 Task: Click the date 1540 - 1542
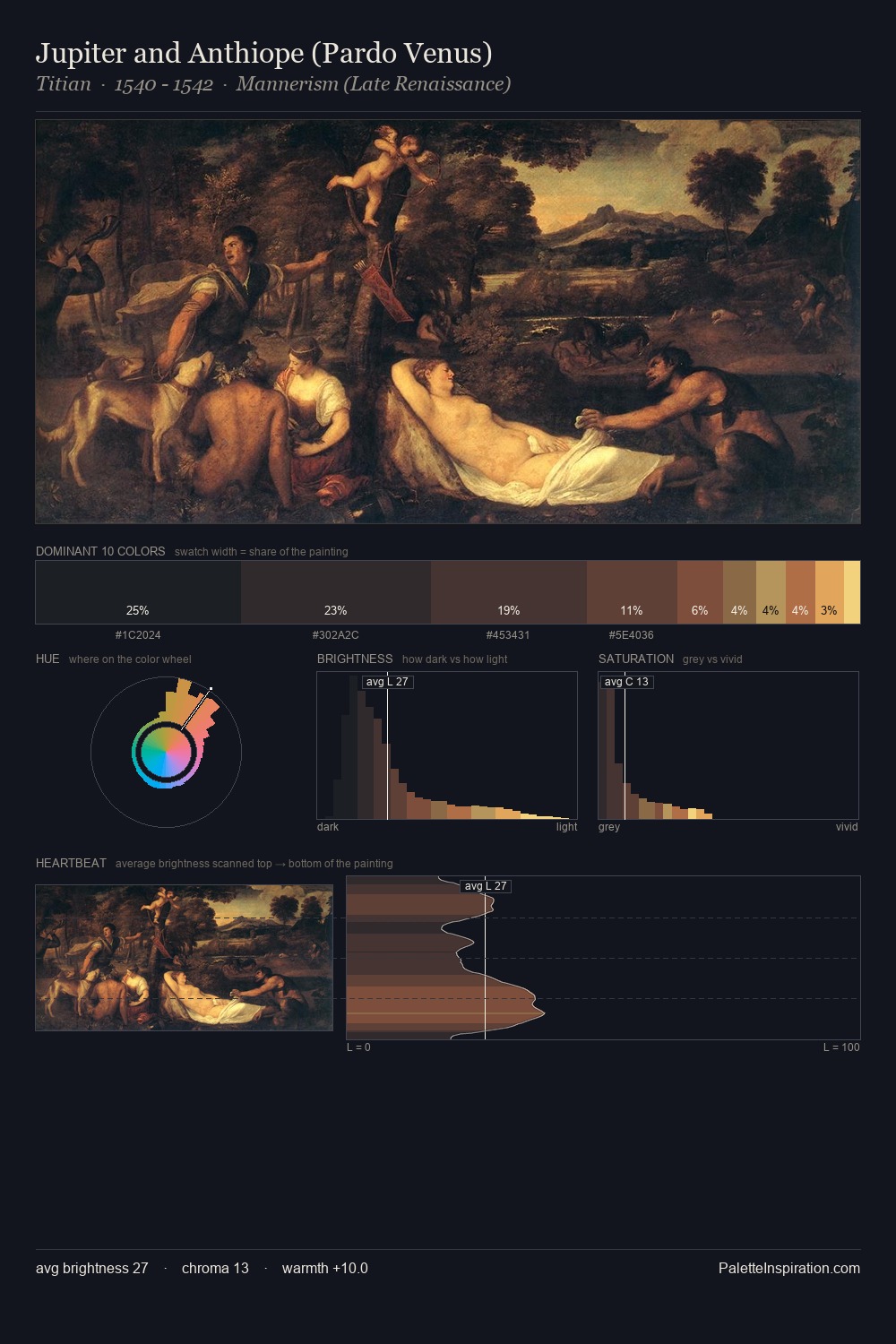[x=164, y=84]
